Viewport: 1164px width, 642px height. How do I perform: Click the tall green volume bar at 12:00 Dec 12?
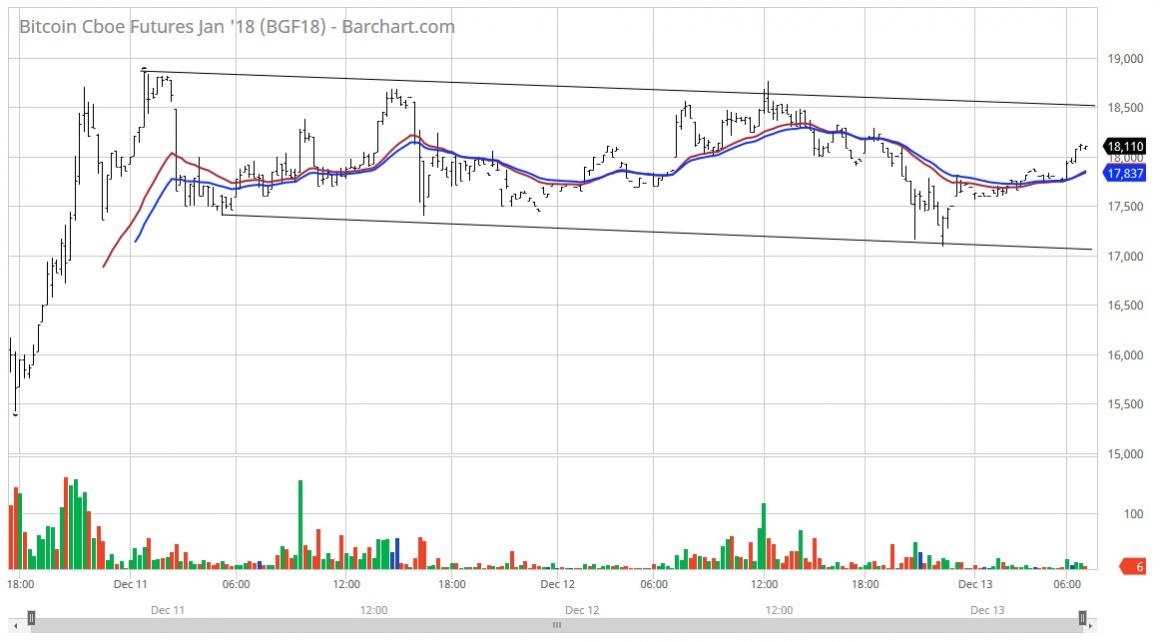tap(763, 535)
